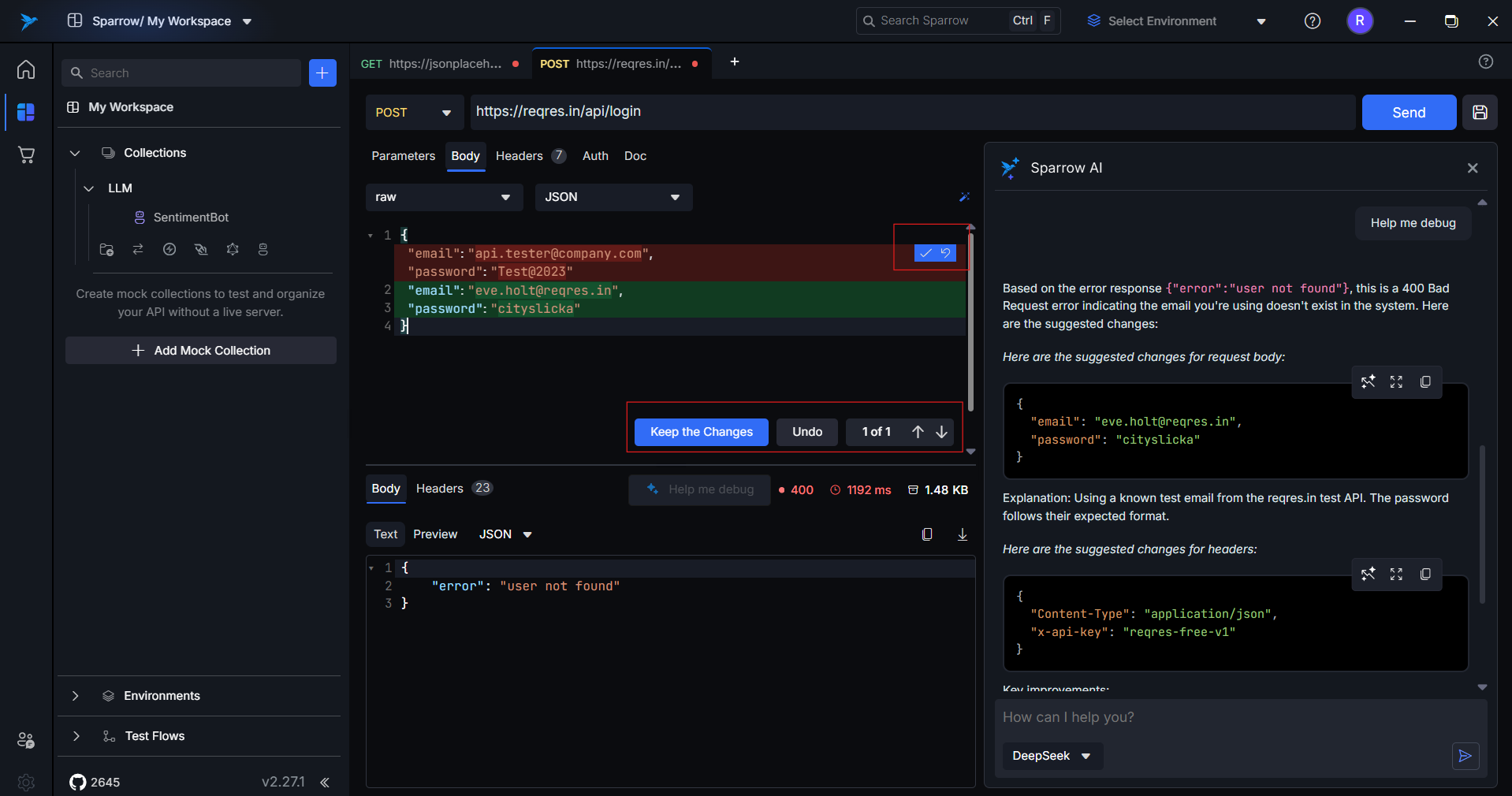The height and width of the screenshot is (796, 1512).
Task: Save the request with the disk icon
Action: 1480,113
